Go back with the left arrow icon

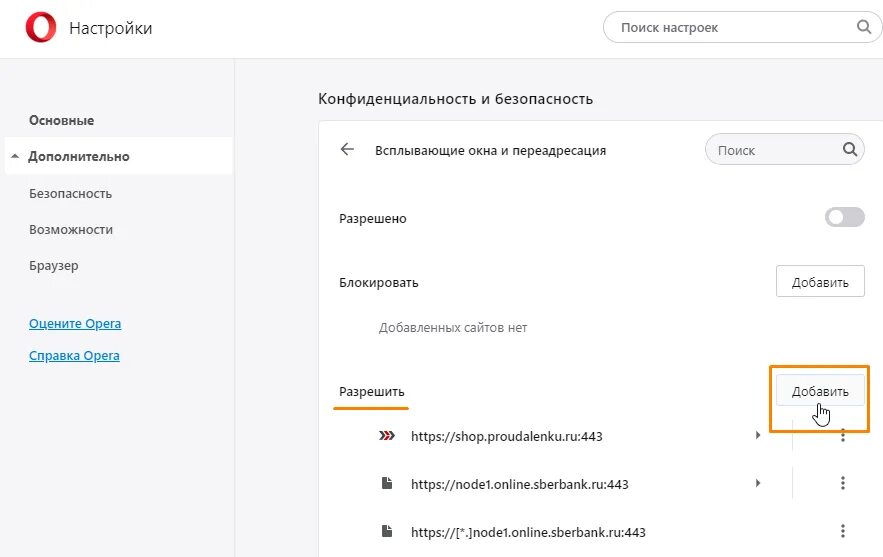pyautogui.click(x=348, y=150)
